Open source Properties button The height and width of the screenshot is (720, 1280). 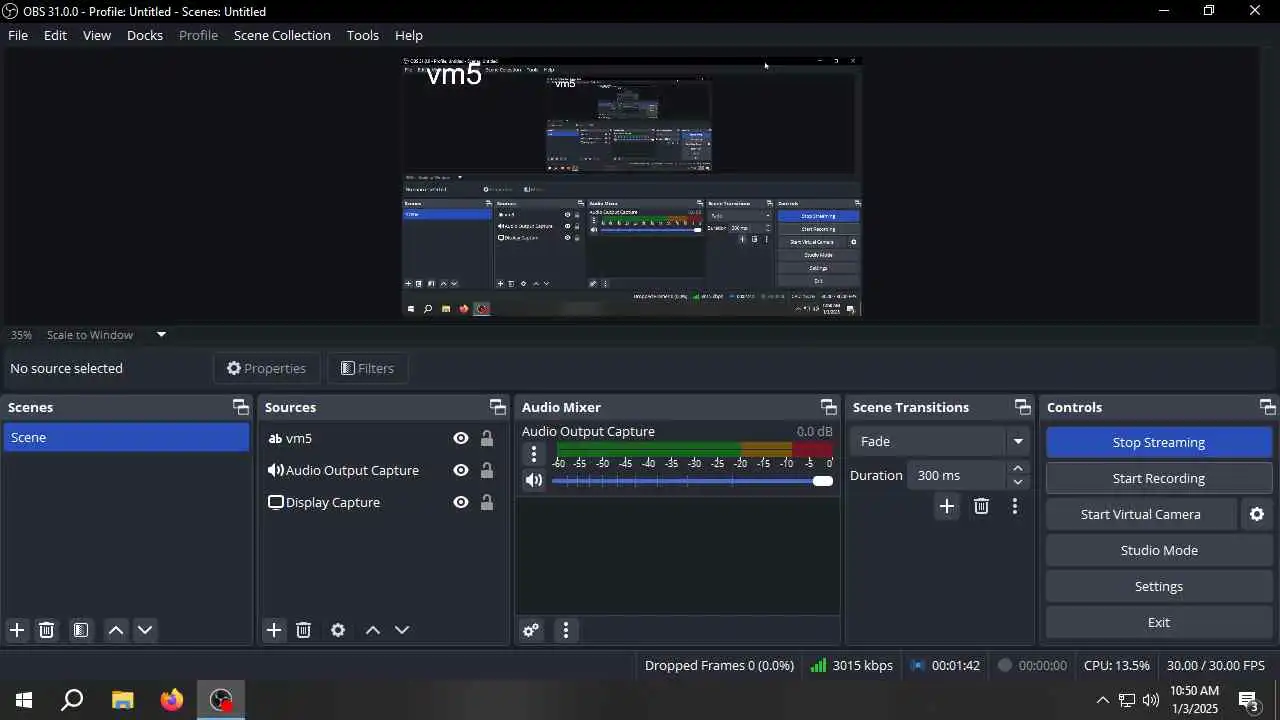[266, 368]
